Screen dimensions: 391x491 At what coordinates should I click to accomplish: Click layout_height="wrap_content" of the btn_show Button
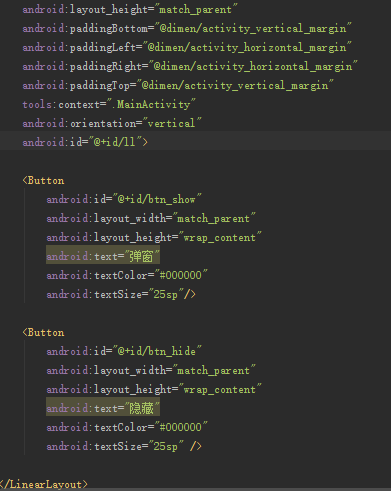tap(154, 237)
